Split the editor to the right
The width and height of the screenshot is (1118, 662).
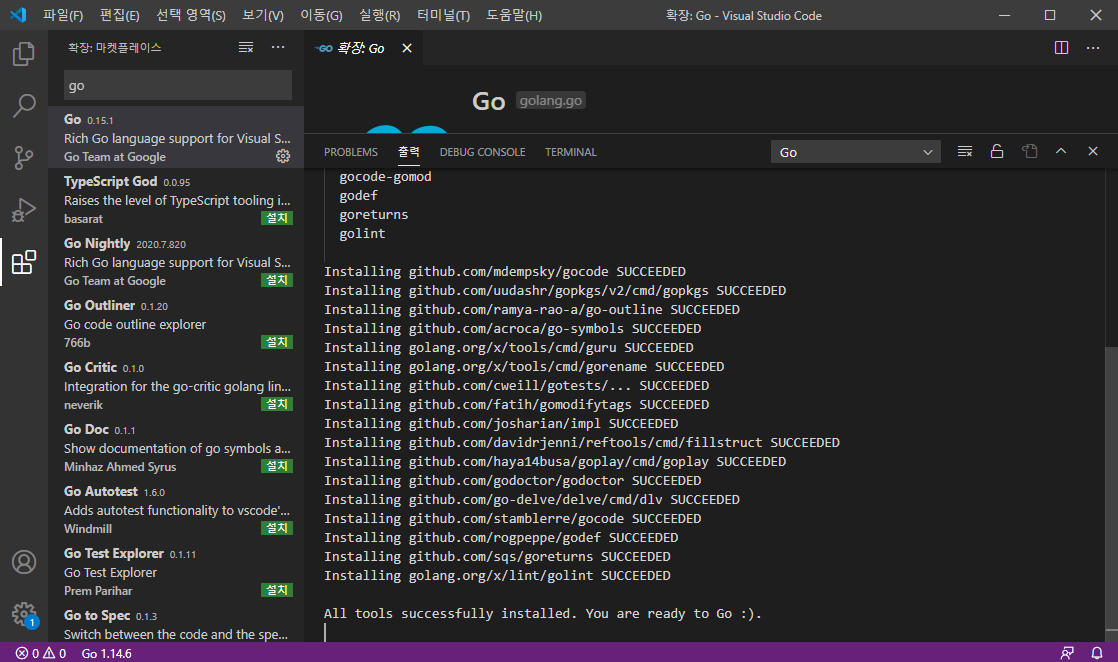coord(1061,48)
